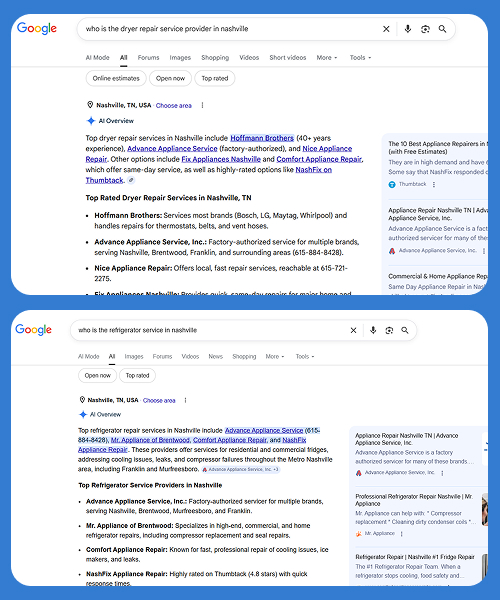Click the Thumbtack source logo
Viewport: 500px width, 600px height.
tap(392, 184)
